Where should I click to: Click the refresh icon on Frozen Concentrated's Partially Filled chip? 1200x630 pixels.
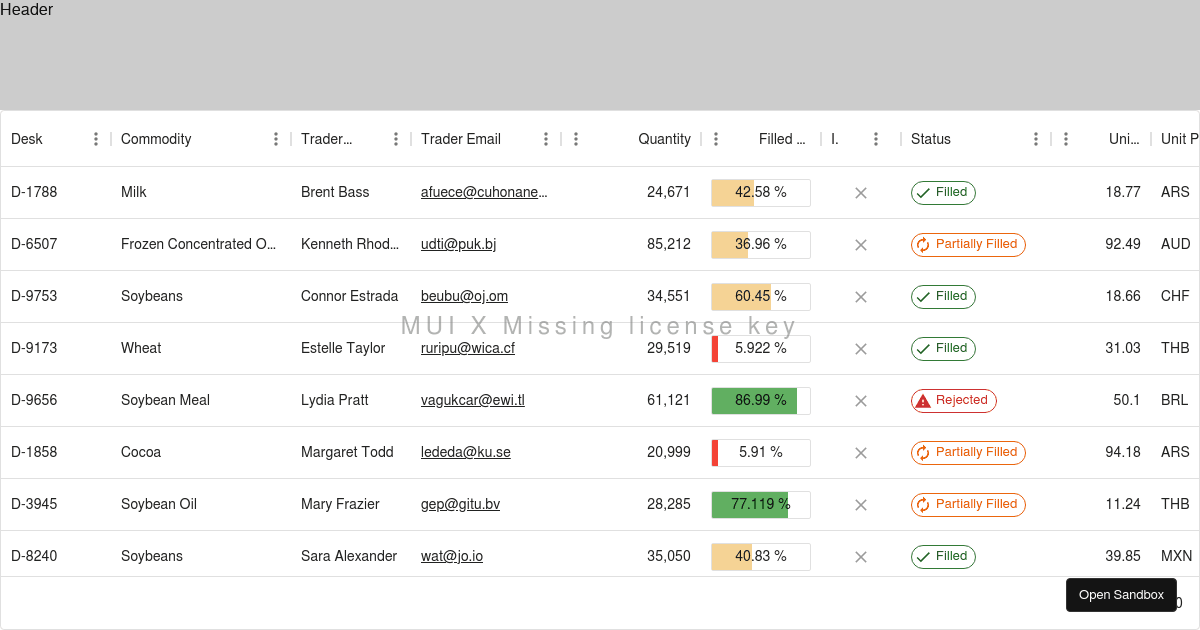pyautogui.click(x=922, y=244)
